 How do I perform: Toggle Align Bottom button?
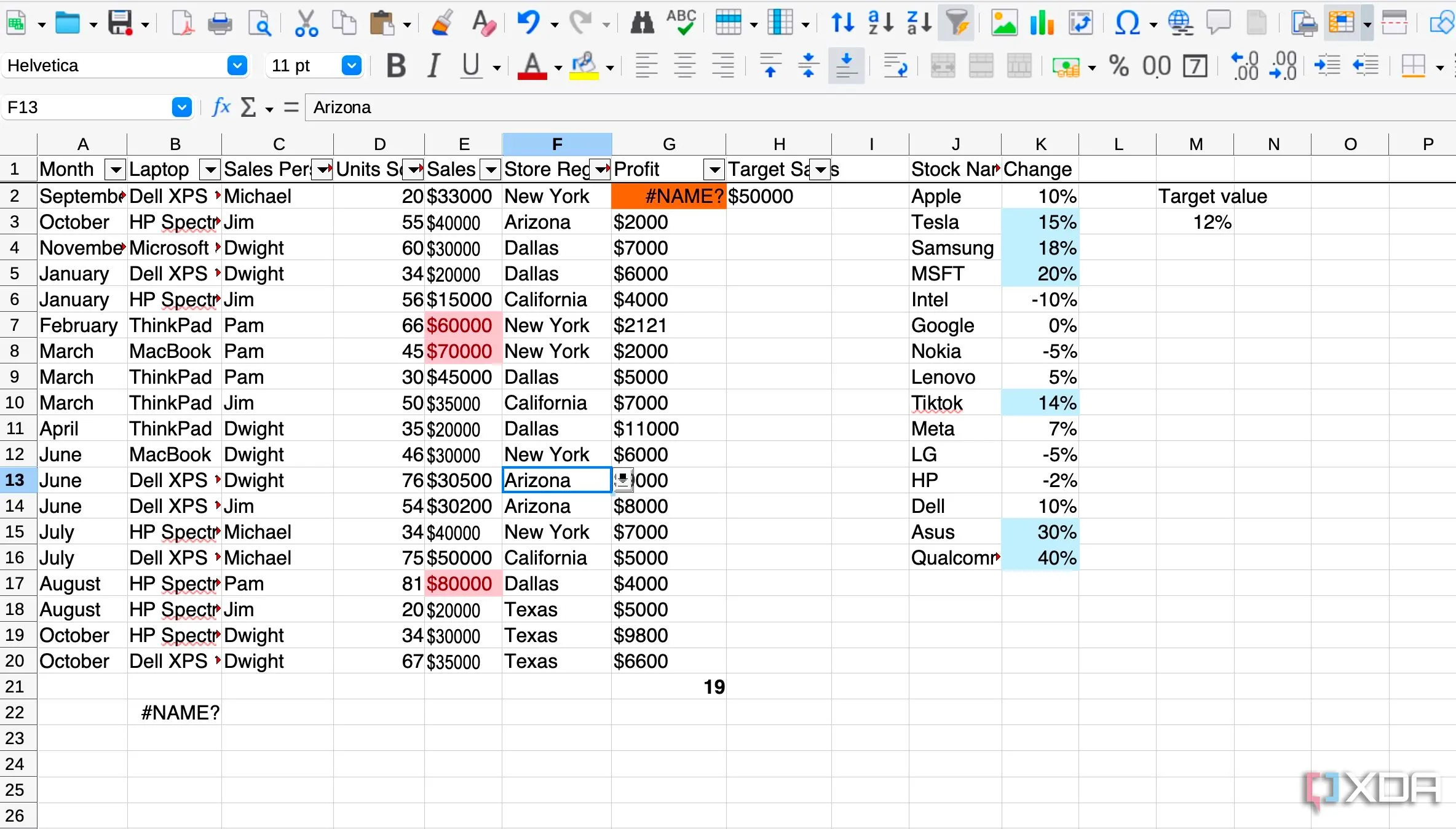point(846,65)
